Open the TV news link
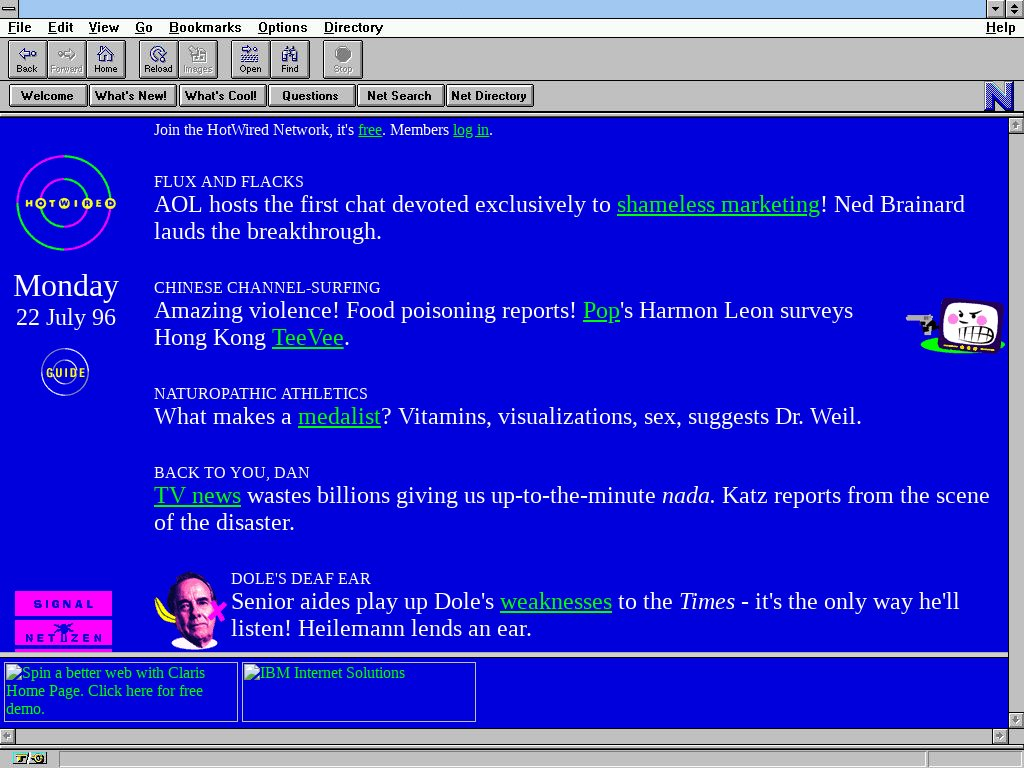This screenshot has width=1024, height=768. pos(197,496)
